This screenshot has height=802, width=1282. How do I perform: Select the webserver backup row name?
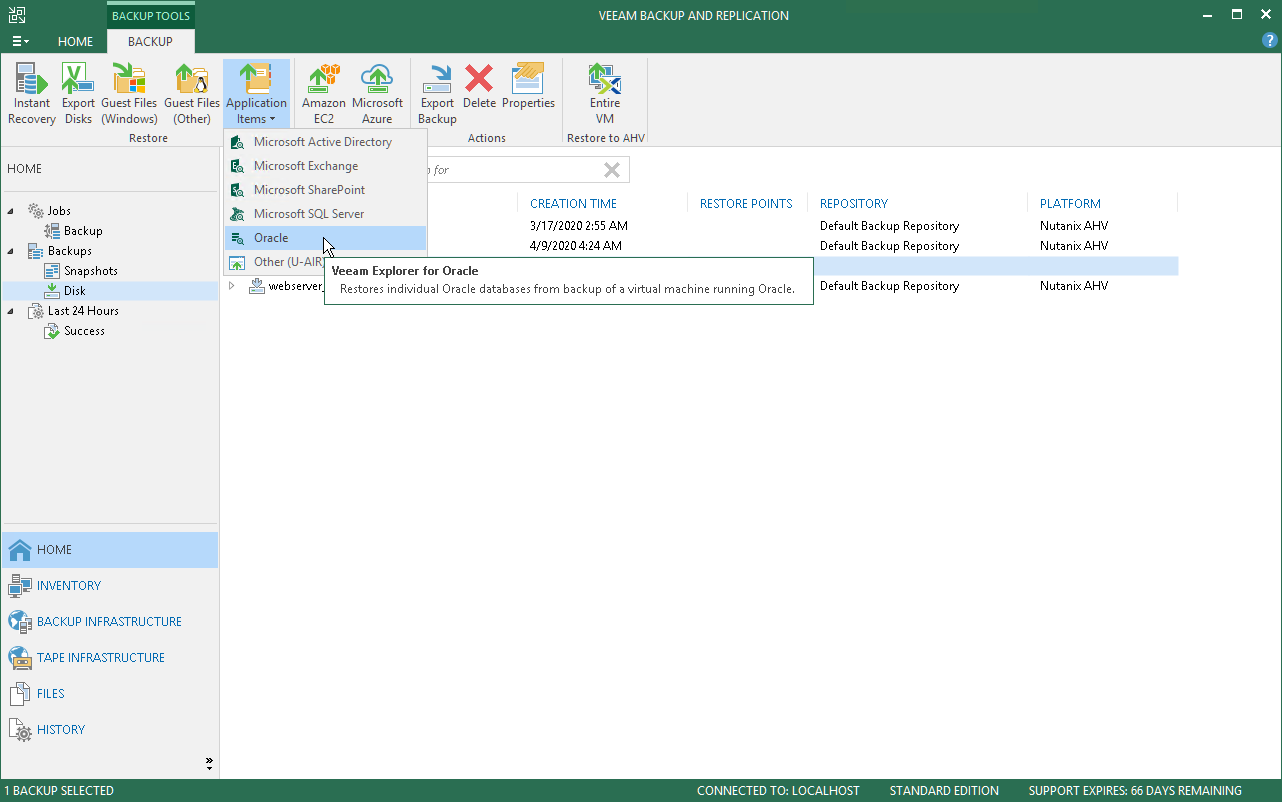296,286
